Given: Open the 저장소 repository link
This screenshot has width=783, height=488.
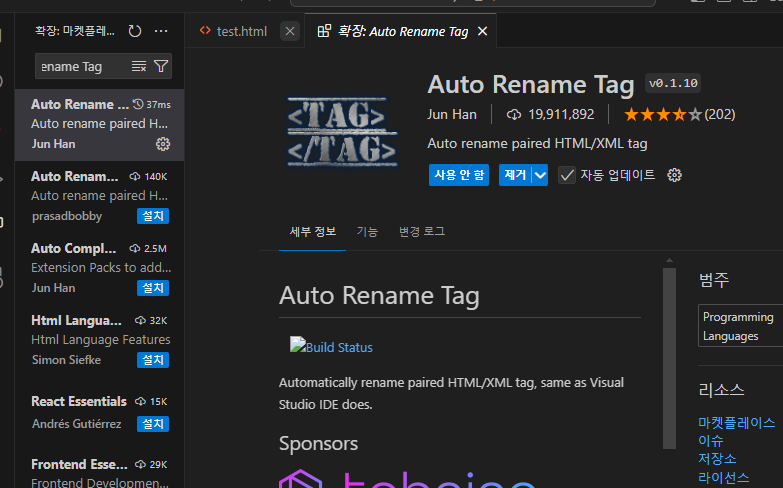Looking at the screenshot, I should click(x=717, y=459).
